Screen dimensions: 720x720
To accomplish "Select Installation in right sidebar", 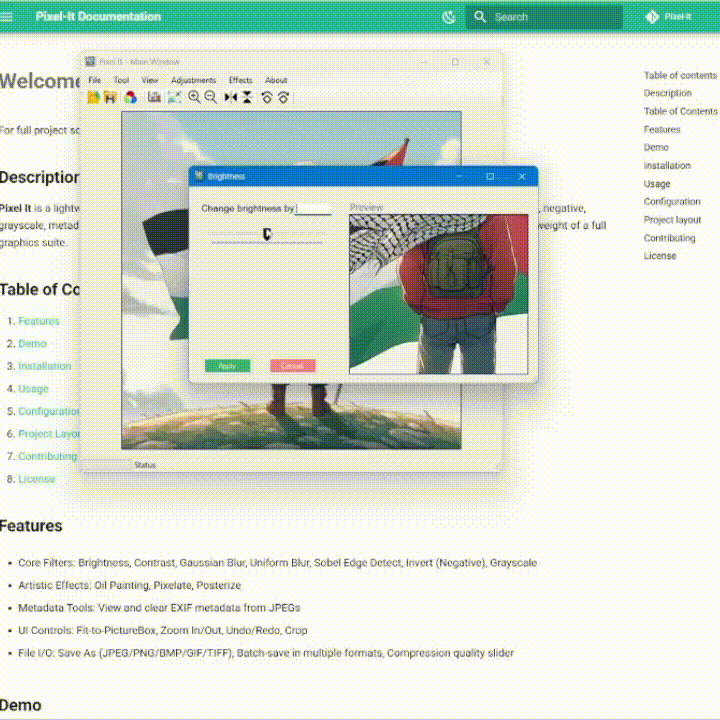I will click(667, 165).
